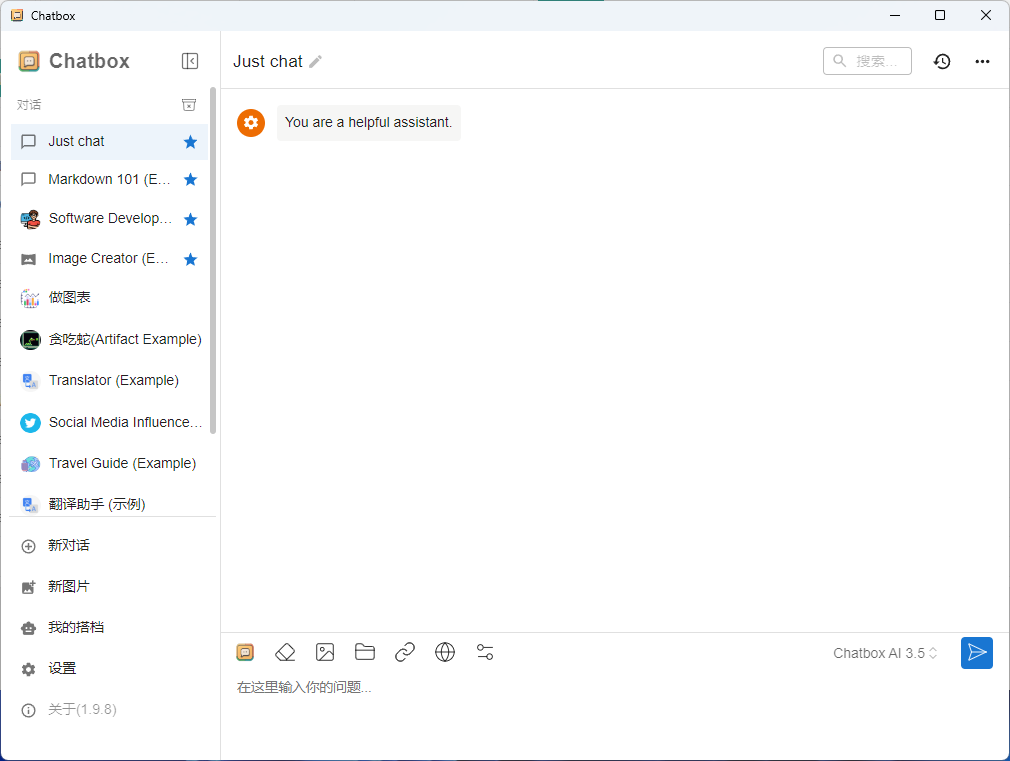Open the Just chat conversation
The image size is (1010, 761).
pos(110,142)
